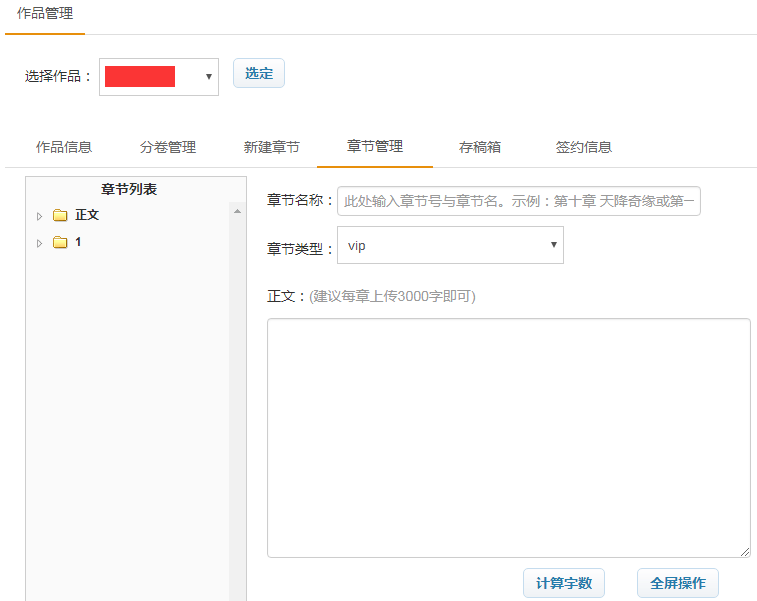Switch to the 作品信息 tab
Screen dimensions: 757x601
pos(64,147)
